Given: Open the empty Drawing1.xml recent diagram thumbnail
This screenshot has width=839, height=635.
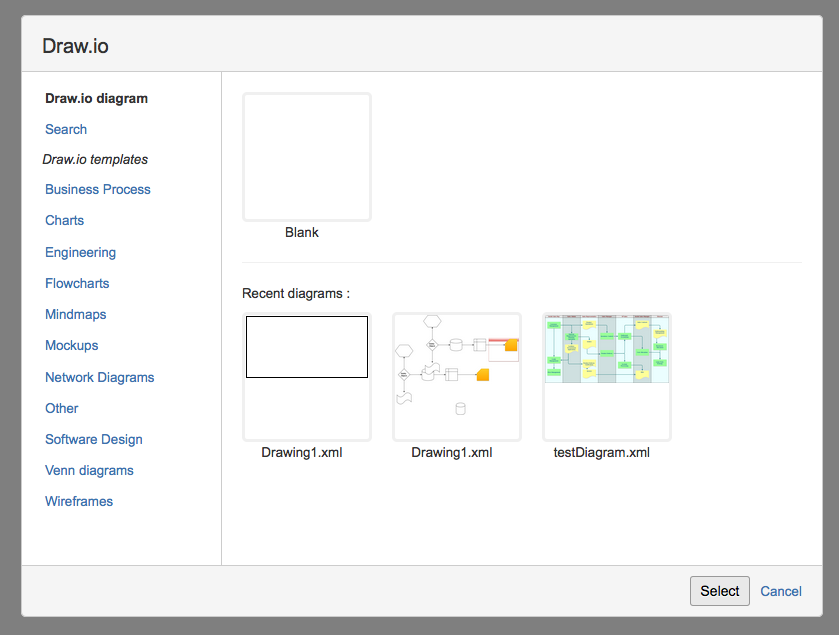Looking at the screenshot, I should pos(306,376).
